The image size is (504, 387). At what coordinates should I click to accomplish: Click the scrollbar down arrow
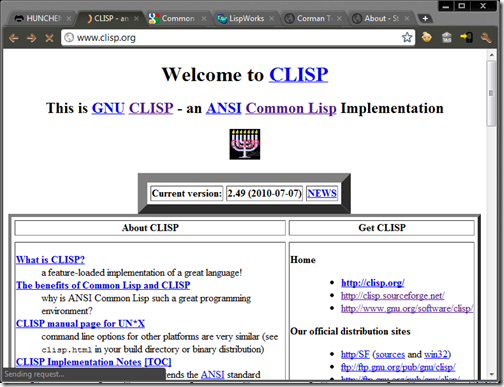[491, 374]
